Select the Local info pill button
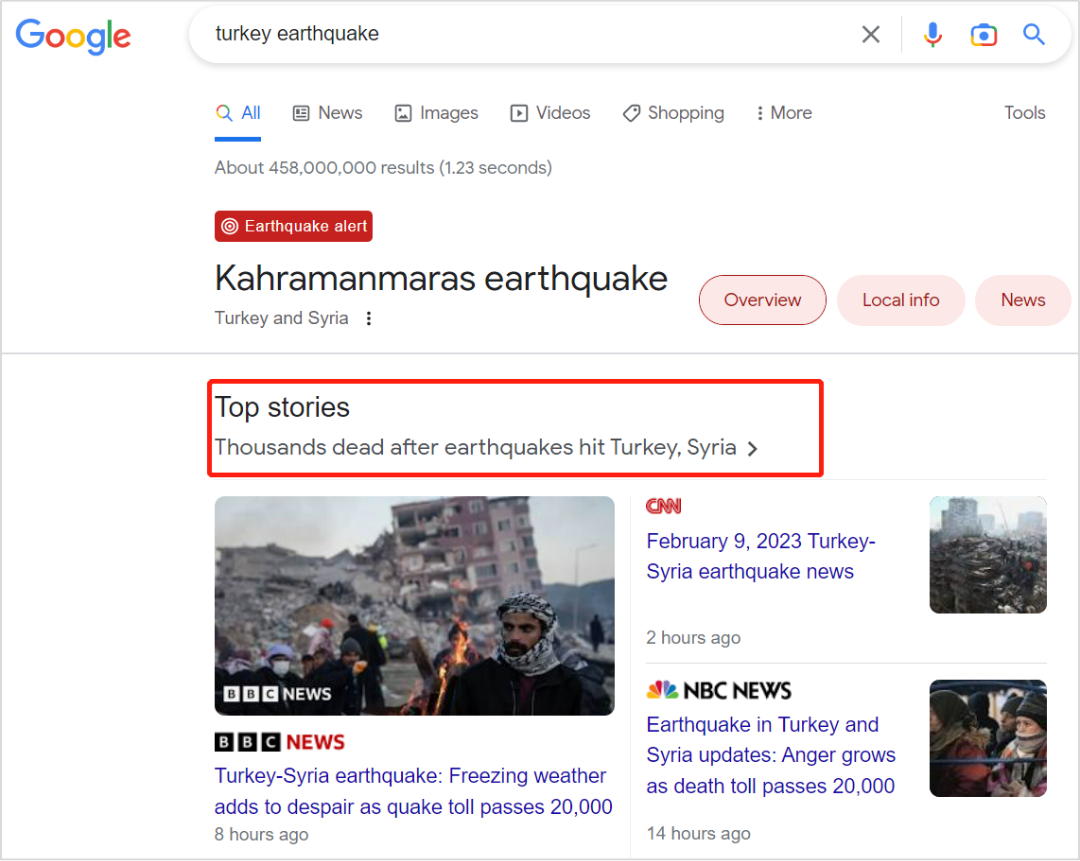The height and width of the screenshot is (861, 1080). pyautogui.click(x=900, y=300)
